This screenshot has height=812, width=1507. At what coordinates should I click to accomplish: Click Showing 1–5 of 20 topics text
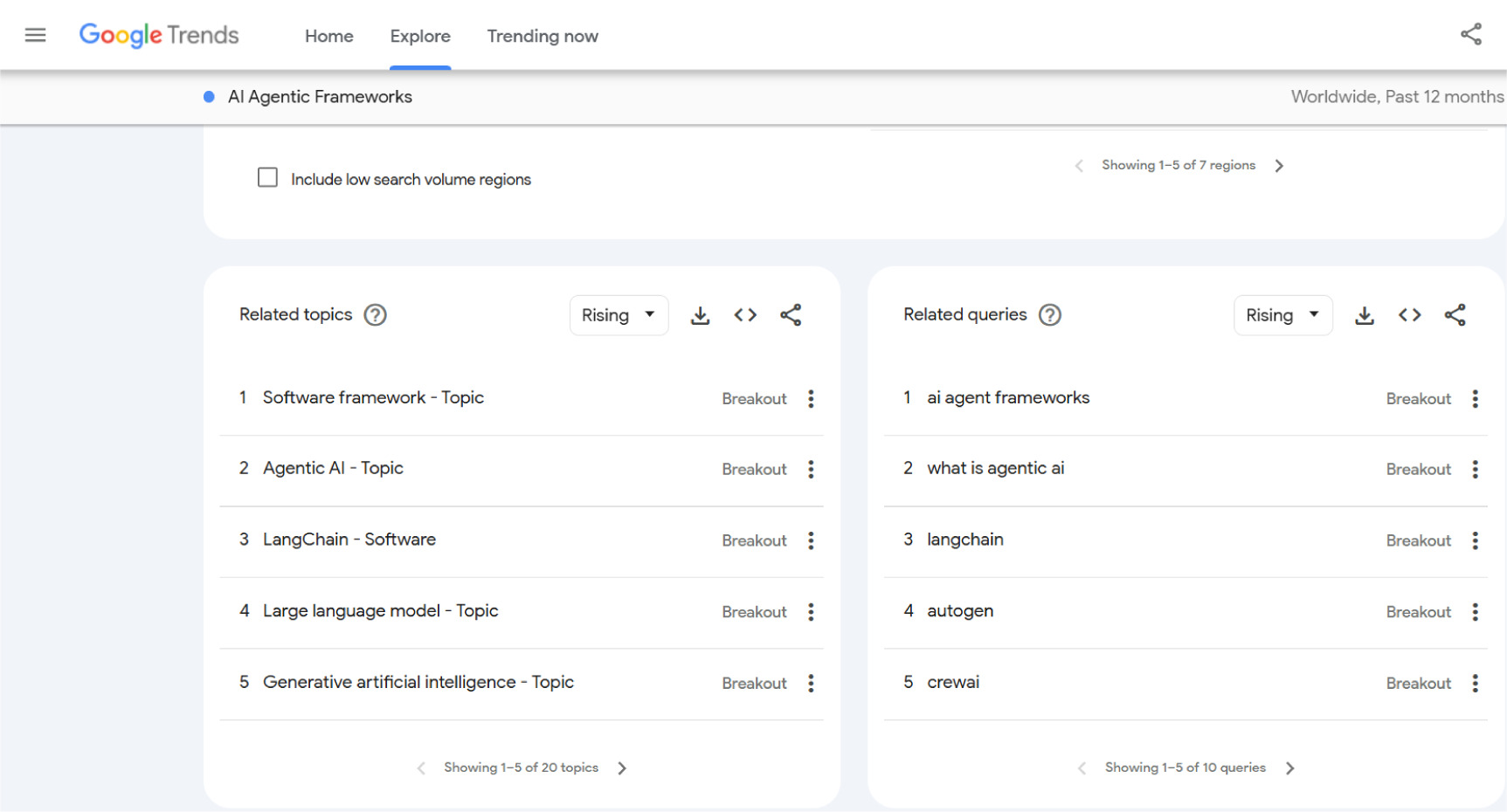(x=521, y=767)
